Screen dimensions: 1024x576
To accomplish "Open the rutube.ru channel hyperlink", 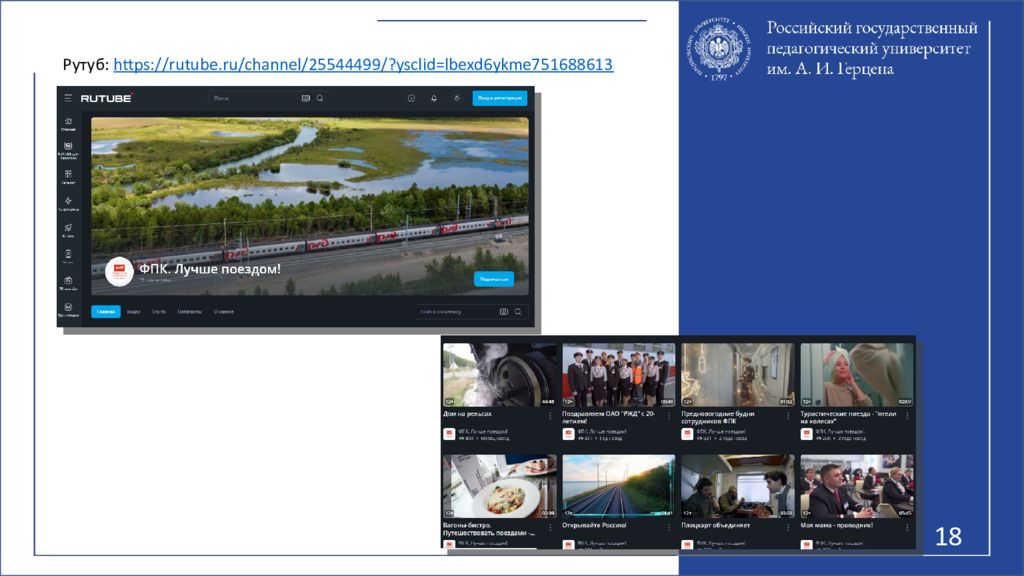I will pos(363,64).
